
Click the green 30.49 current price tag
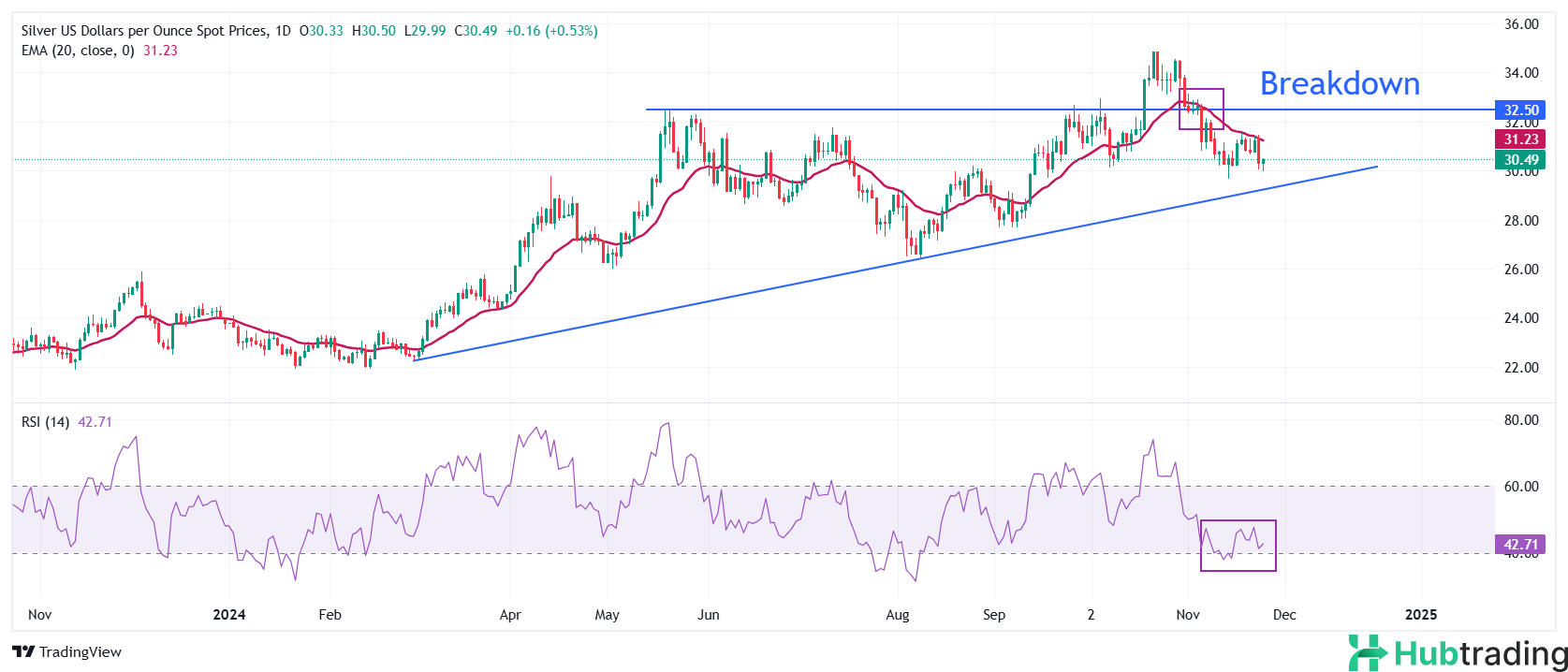click(1521, 160)
